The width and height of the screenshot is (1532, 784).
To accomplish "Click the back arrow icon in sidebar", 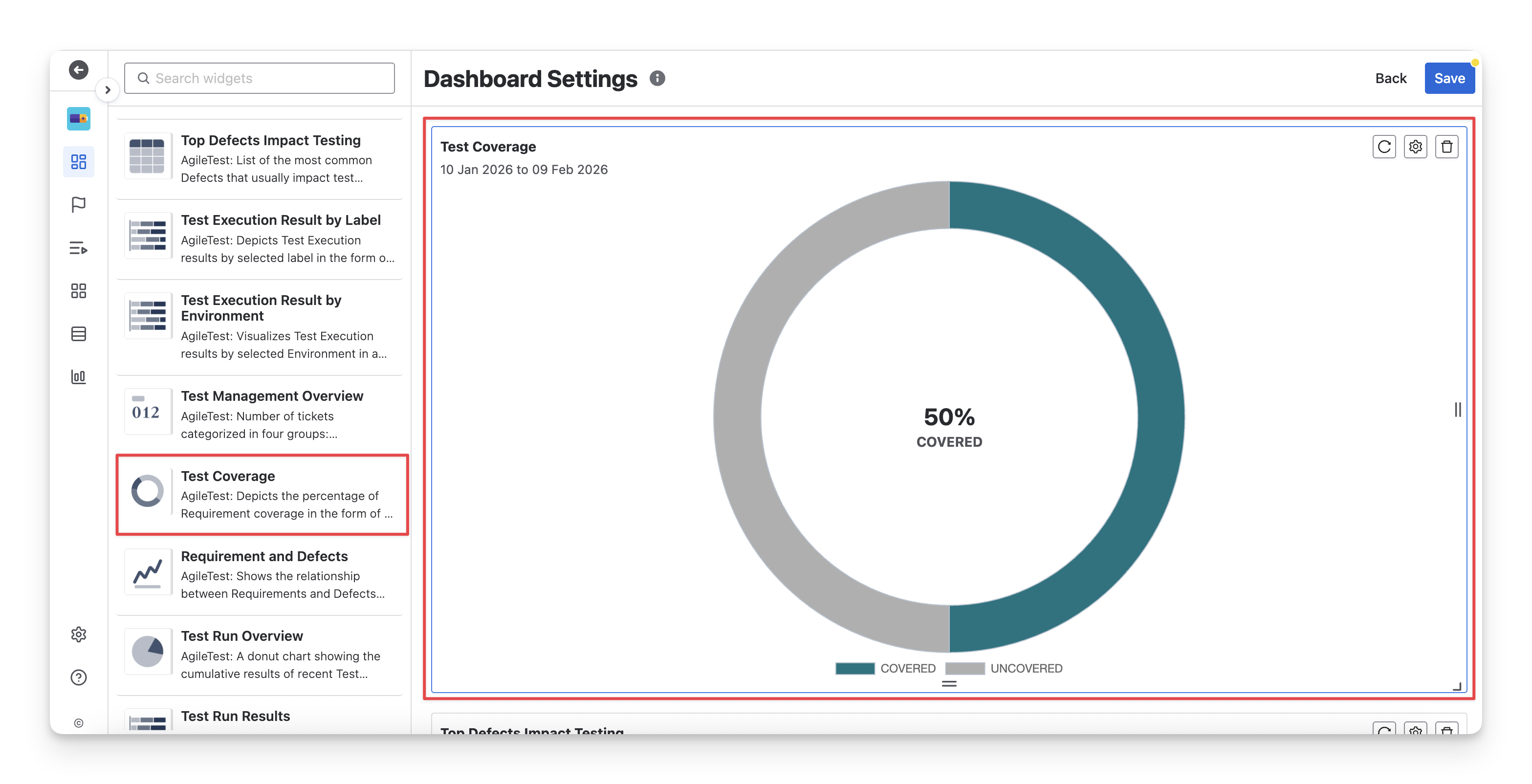I will coord(79,70).
